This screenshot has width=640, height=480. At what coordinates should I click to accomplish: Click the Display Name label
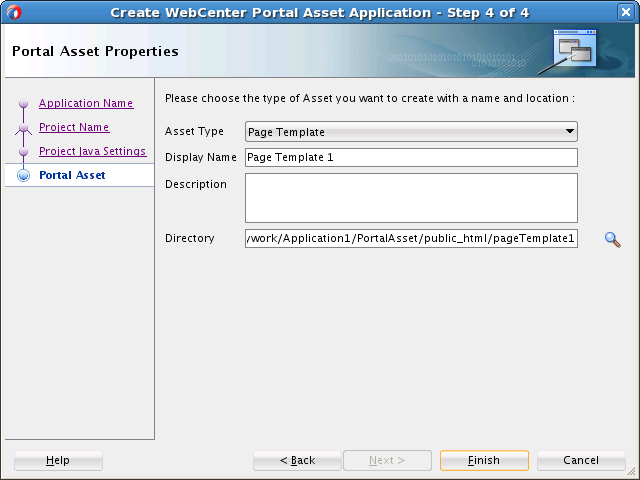pyautogui.click(x=201, y=157)
